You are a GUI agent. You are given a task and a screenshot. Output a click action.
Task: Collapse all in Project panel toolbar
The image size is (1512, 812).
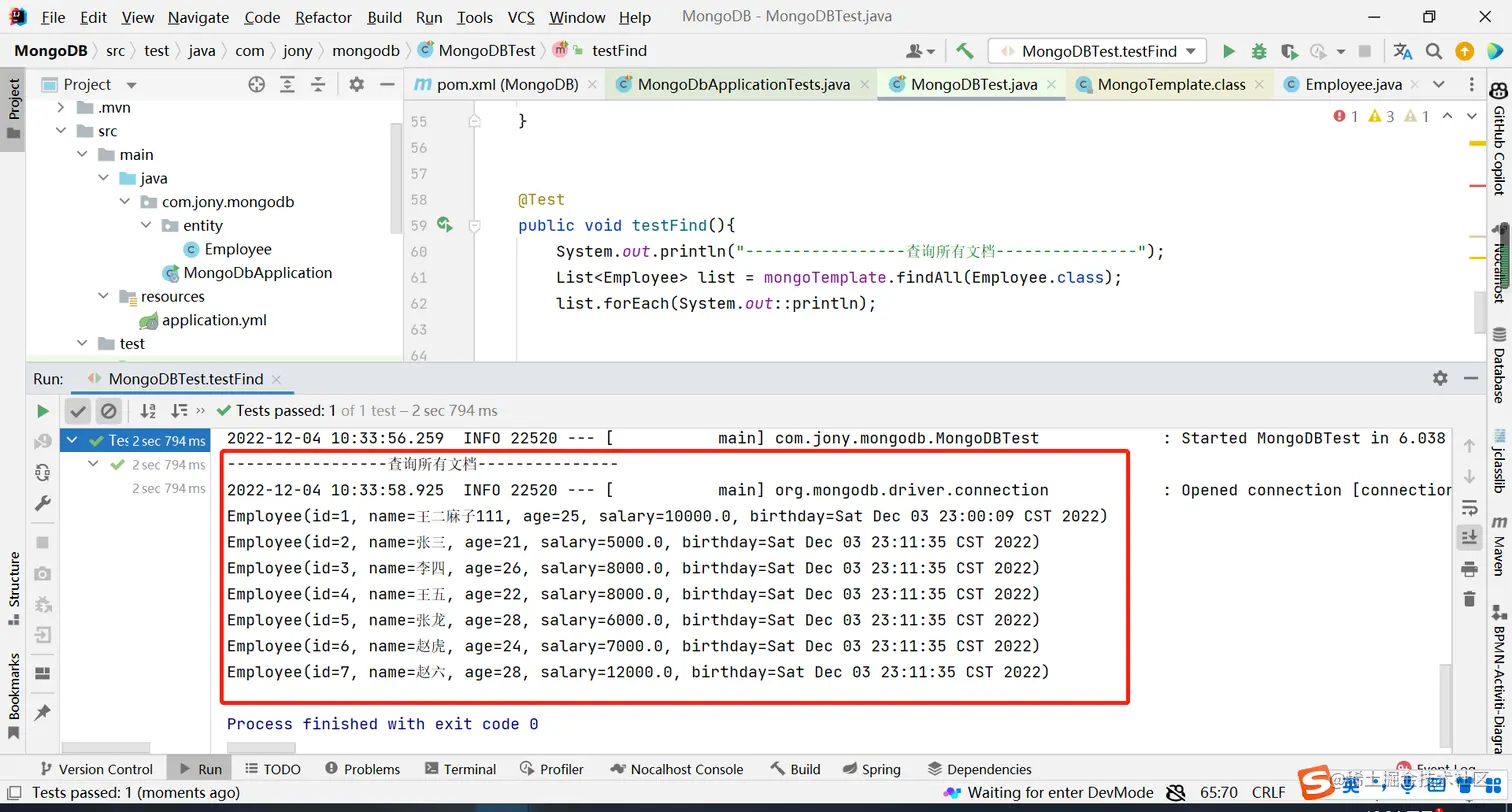(x=318, y=85)
